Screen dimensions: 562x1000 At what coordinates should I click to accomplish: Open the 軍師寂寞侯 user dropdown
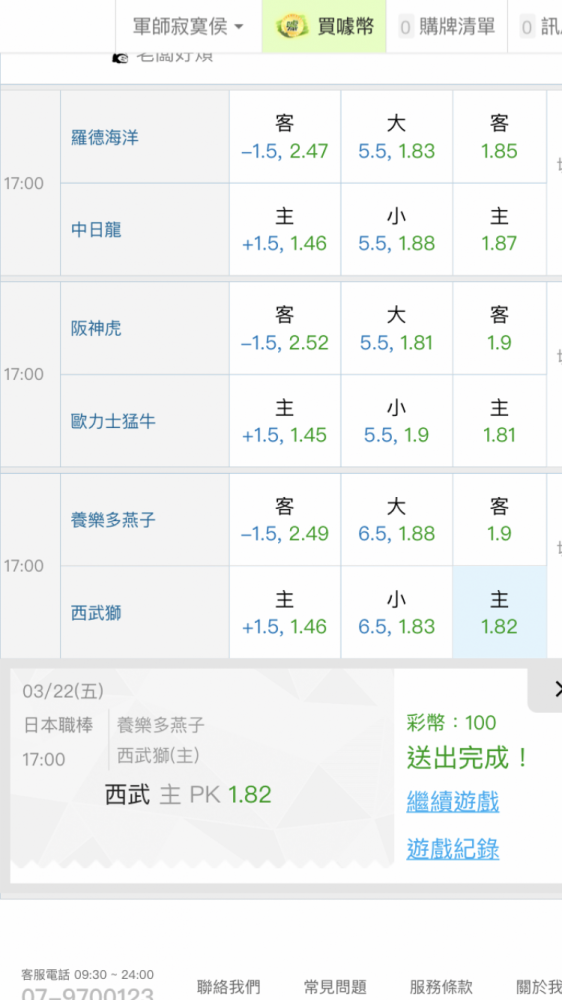(x=188, y=27)
